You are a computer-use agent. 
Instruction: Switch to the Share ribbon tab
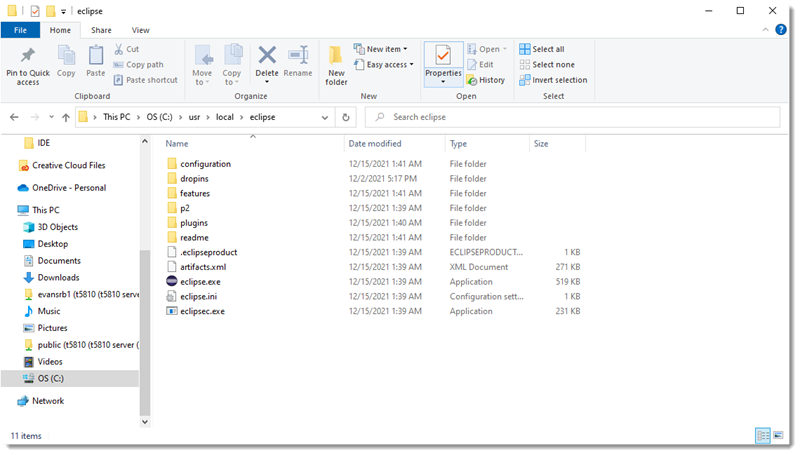[101, 30]
